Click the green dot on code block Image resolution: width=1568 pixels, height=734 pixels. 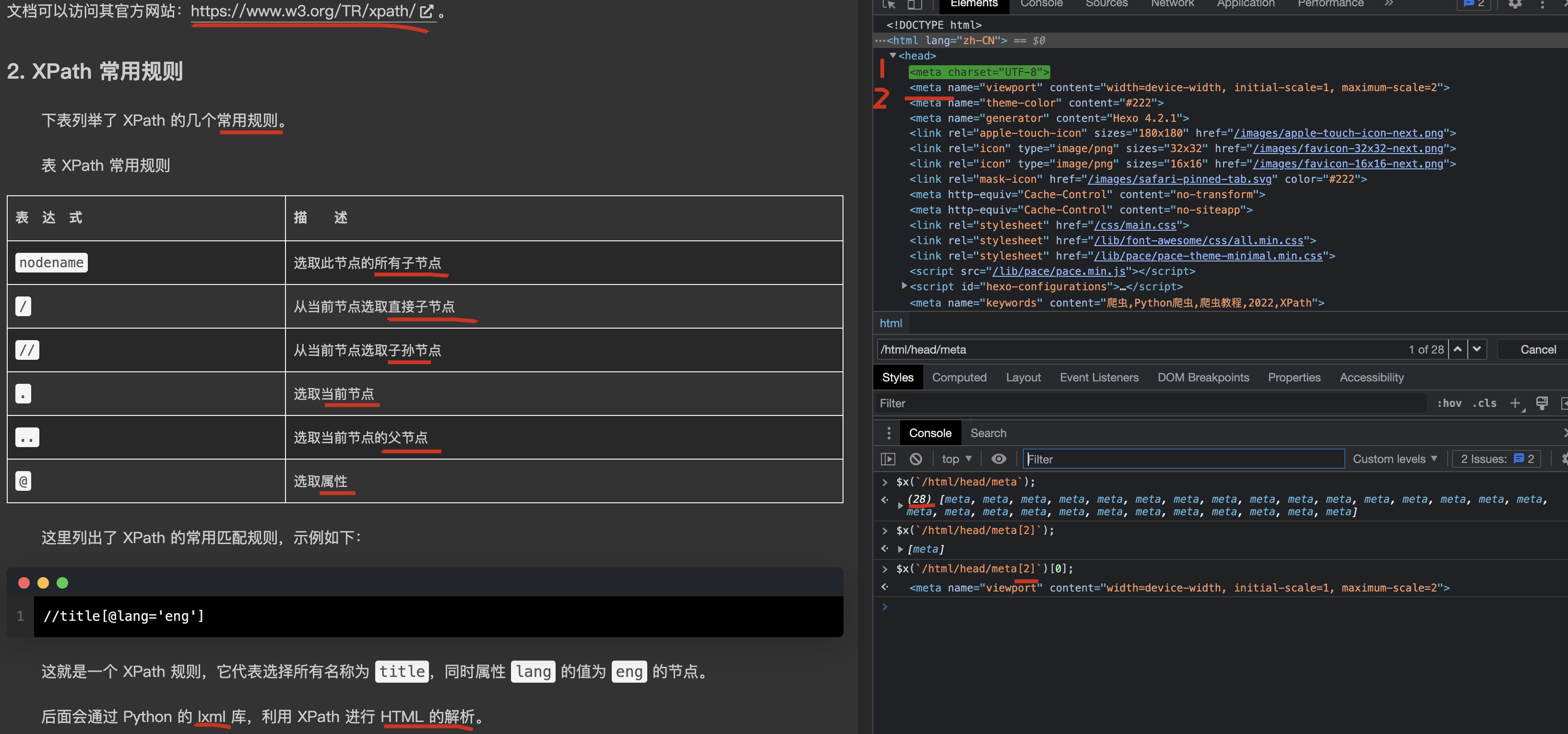coord(62,582)
